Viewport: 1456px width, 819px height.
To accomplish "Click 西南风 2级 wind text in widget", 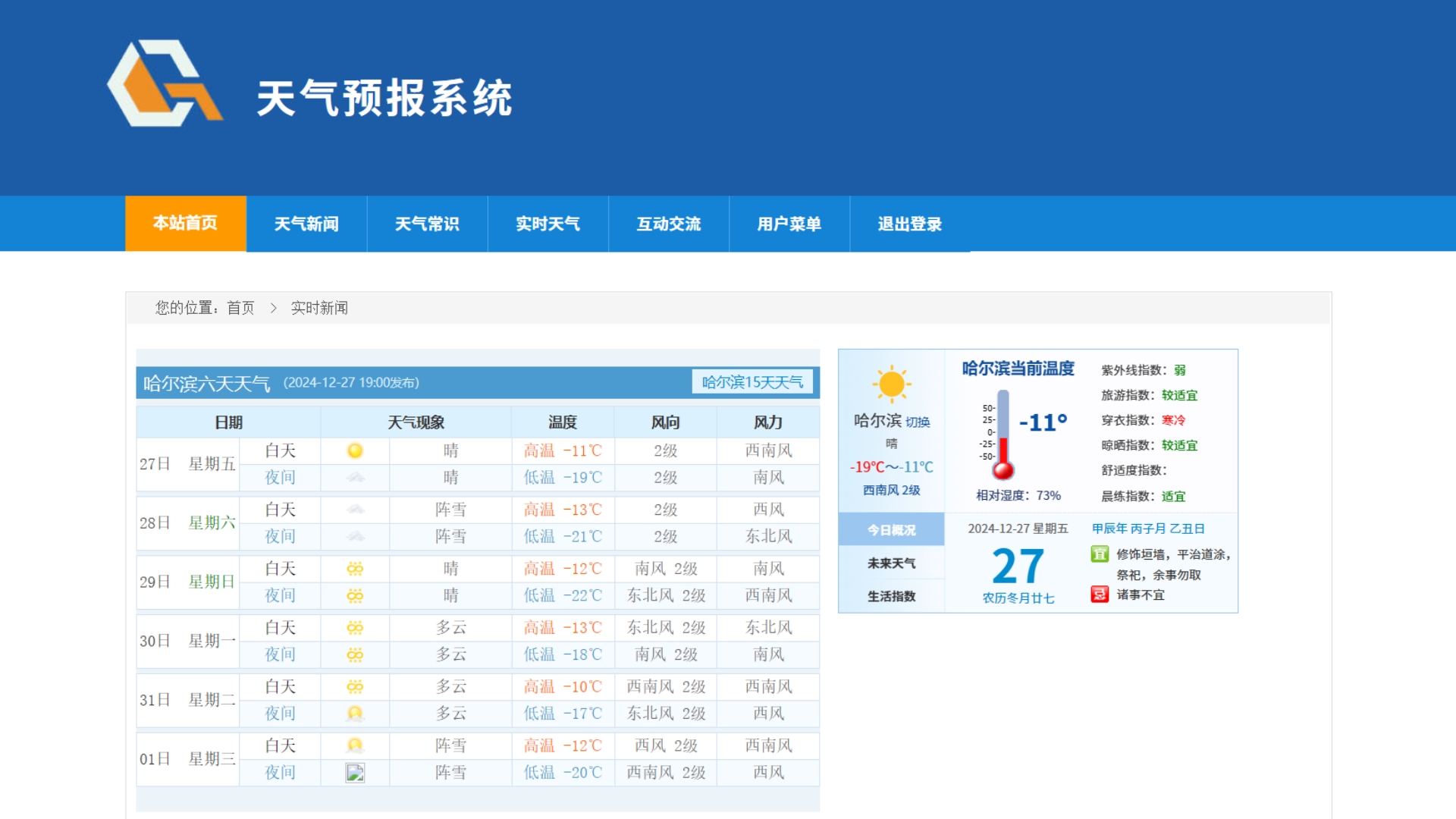I will pos(892,491).
